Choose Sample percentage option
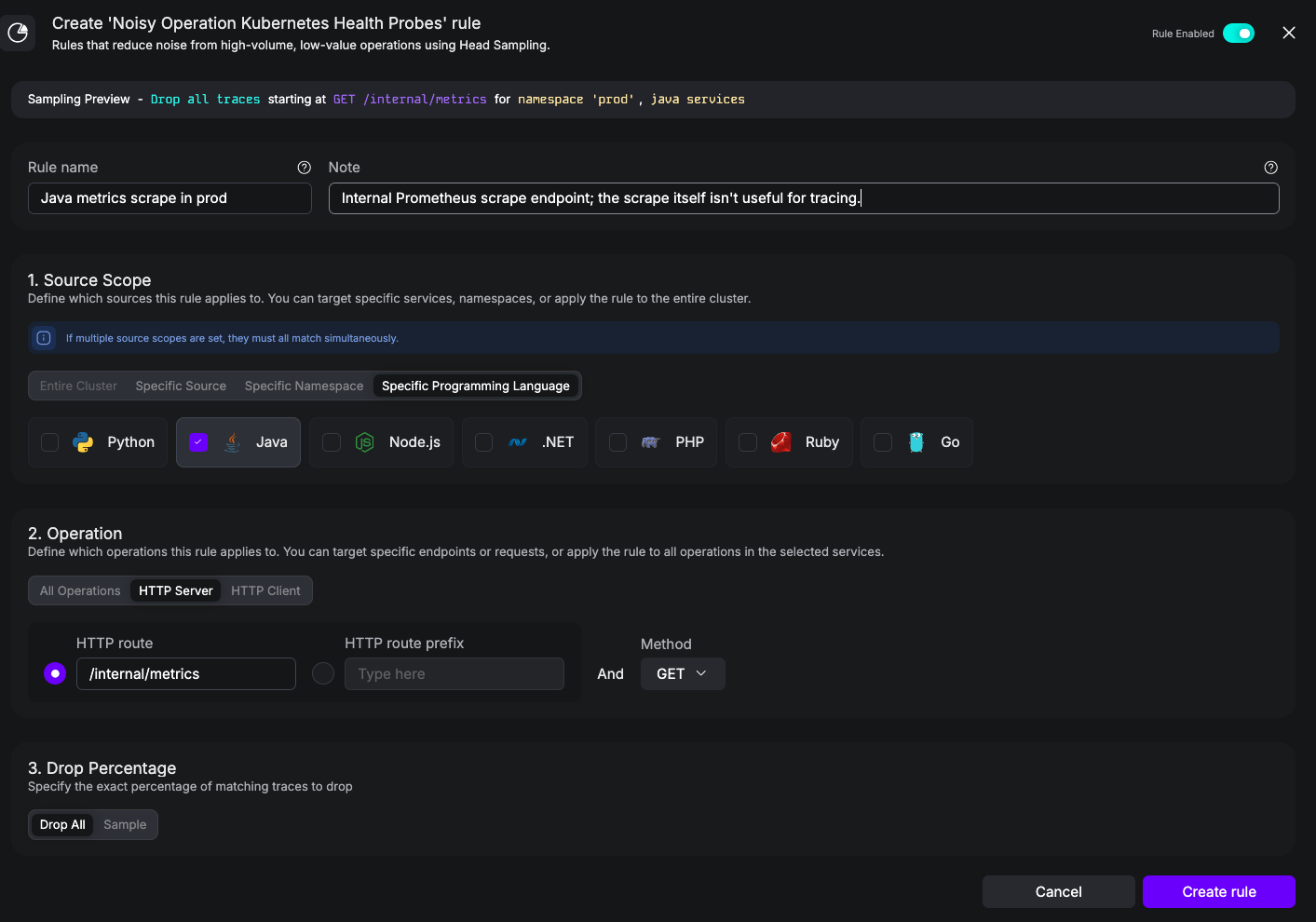Screen dimensions: 1316x922 point(125,824)
